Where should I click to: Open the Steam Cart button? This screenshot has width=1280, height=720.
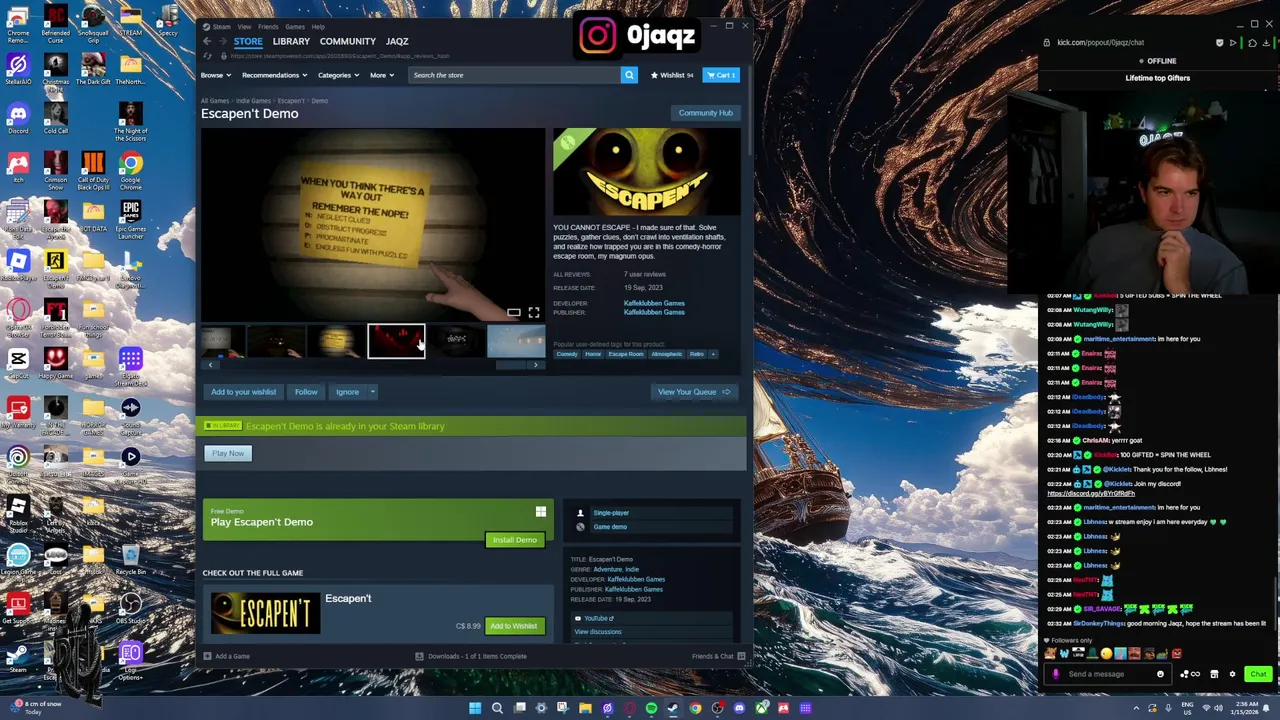pos(721,75)
